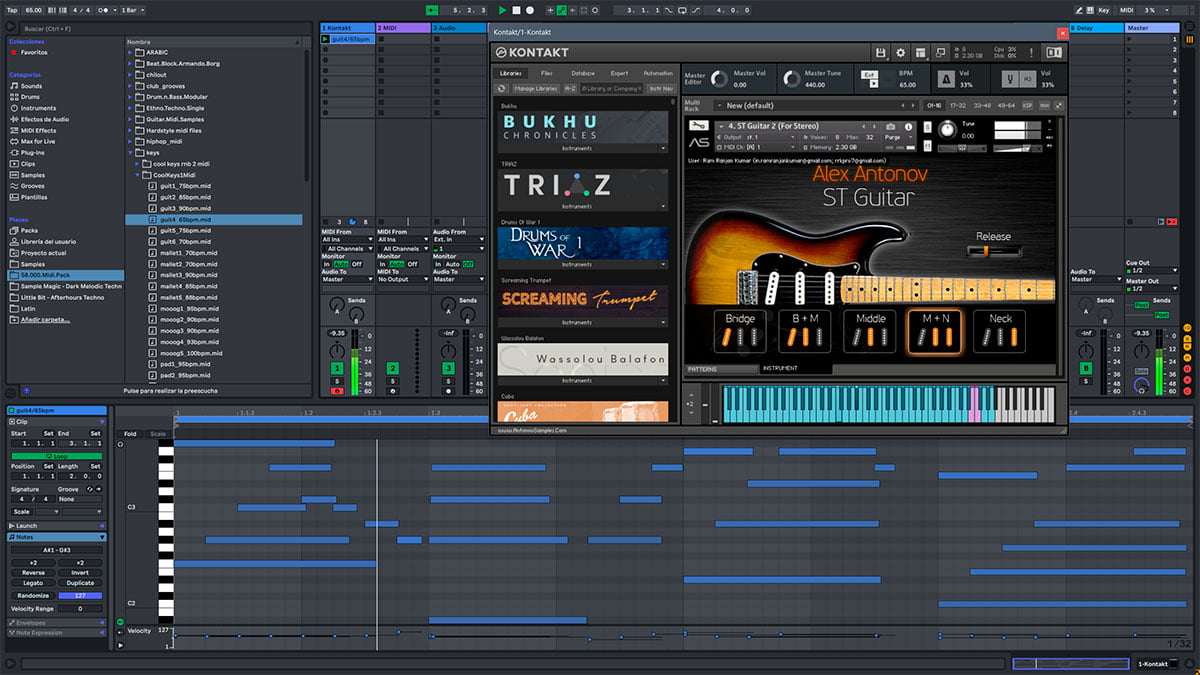Open instrument edit wrench icon
The image size is (1200, 675).
[x=699, y=126]
